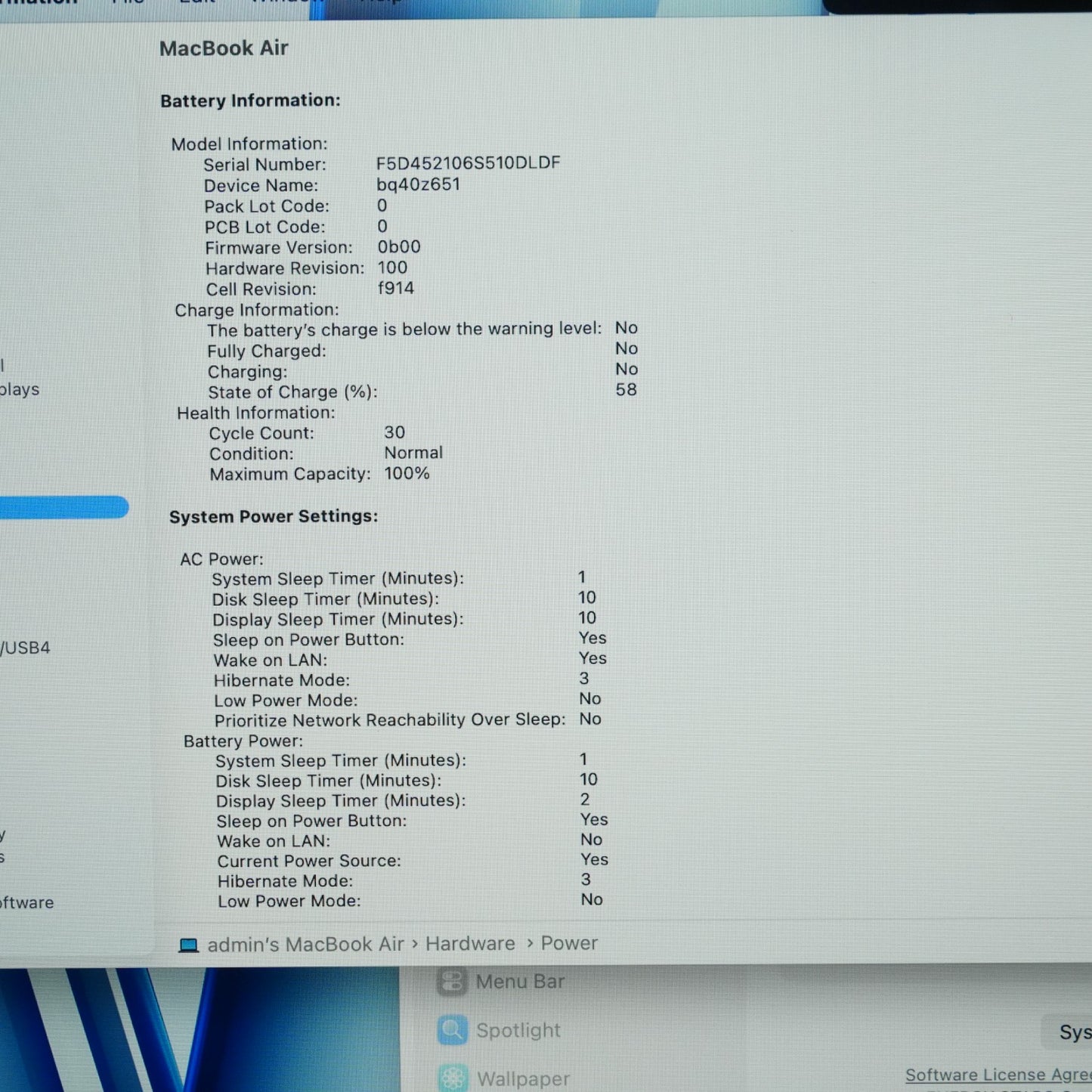Click Sleep on Power Button label under Battery Power
The width and height of the screenshot is (1092, 1092).
(x=311, y=821)
